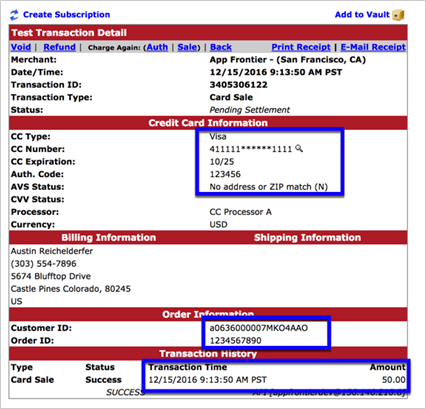Click the Print Receipt link
Image resolution: width=426 pixels, height=409 pixels.
coord(301,47)
